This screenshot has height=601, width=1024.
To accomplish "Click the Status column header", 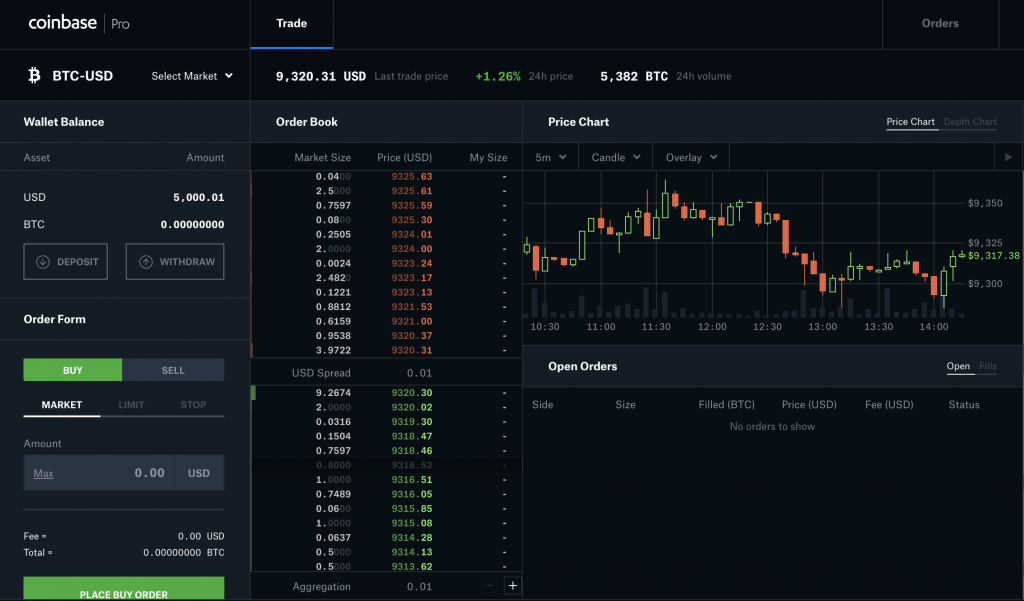I will (x=964, y=404).
